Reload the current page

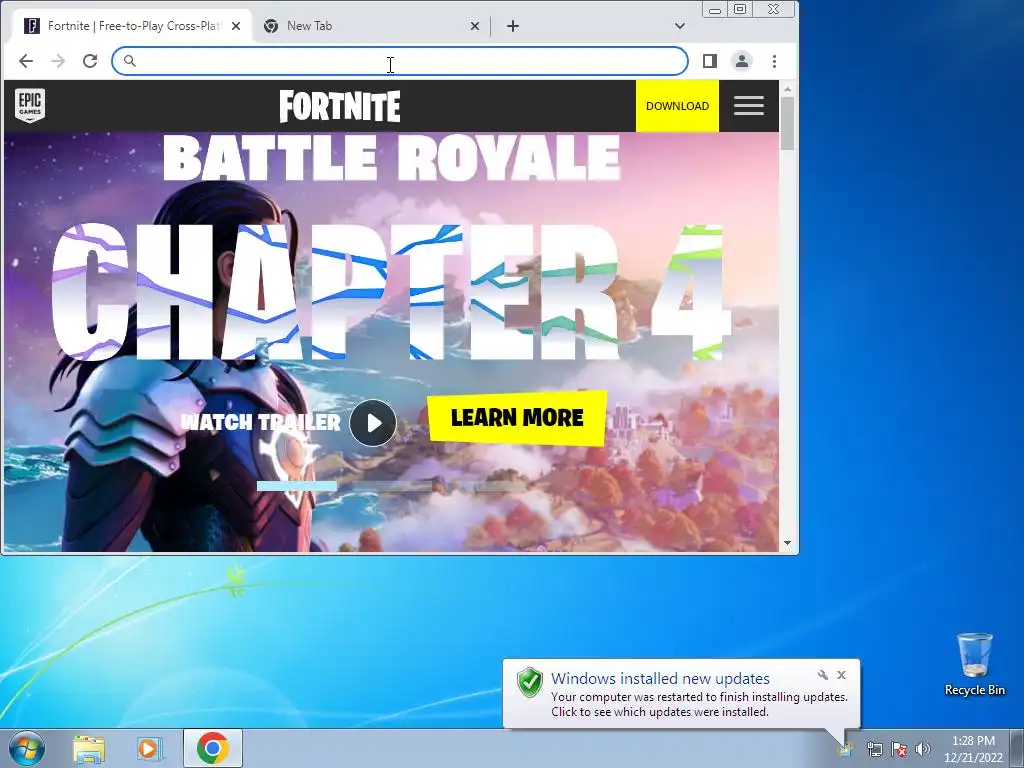(x=90, y=61)
